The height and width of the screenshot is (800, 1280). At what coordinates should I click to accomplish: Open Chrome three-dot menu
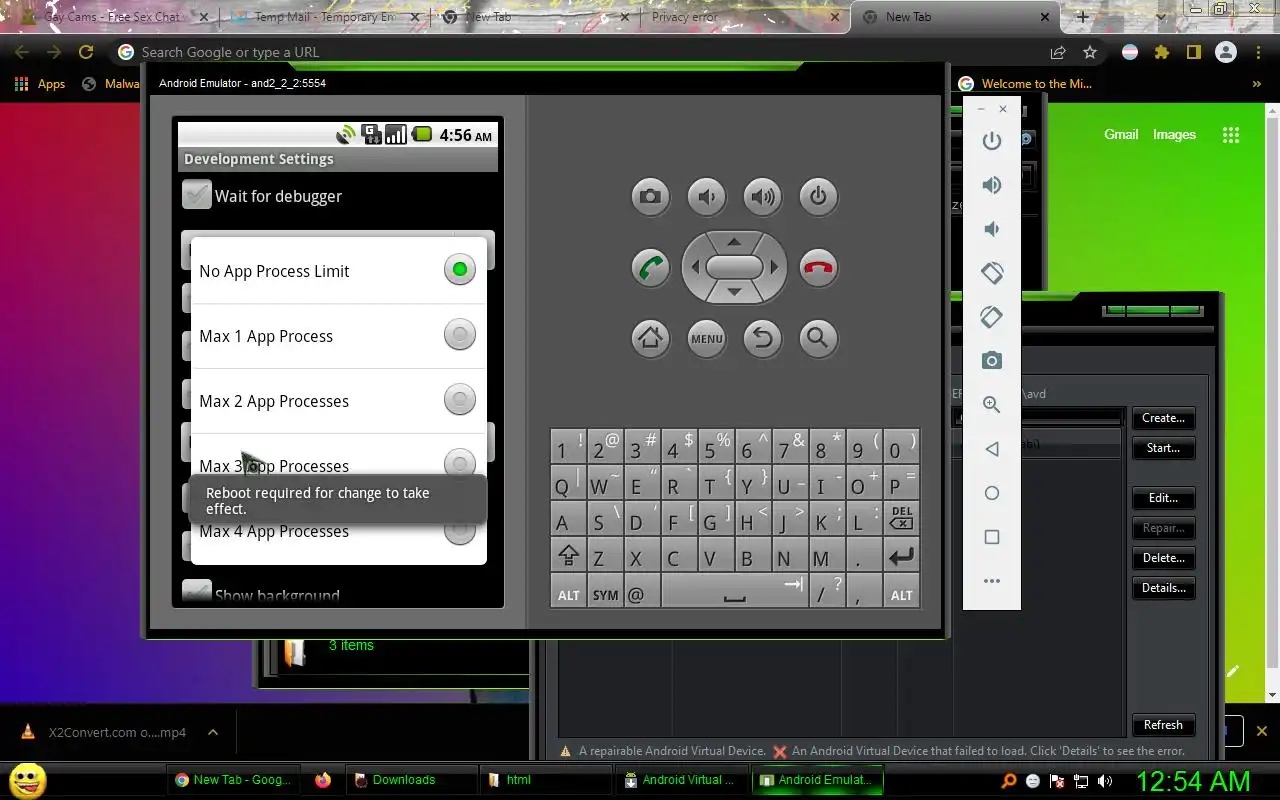point(1259,52)
